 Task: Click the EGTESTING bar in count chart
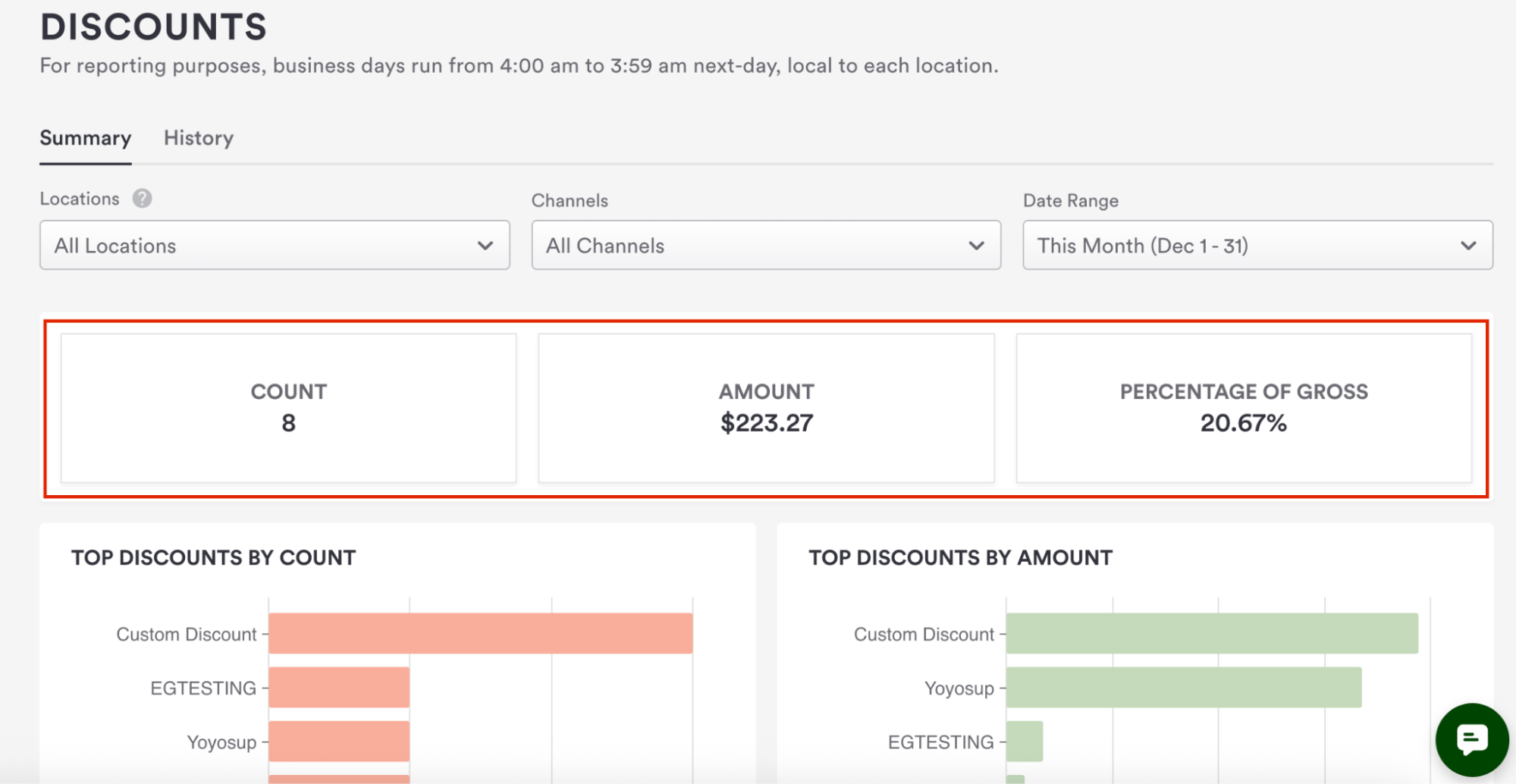(339, 688)
